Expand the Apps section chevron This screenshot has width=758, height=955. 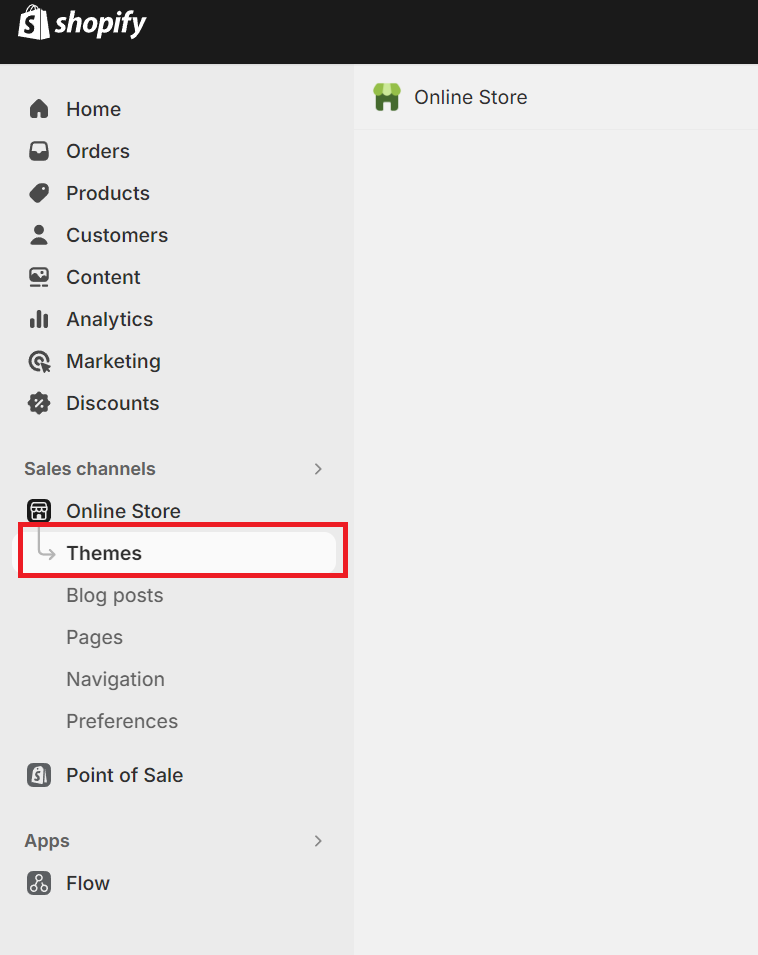tap(318, 841)
